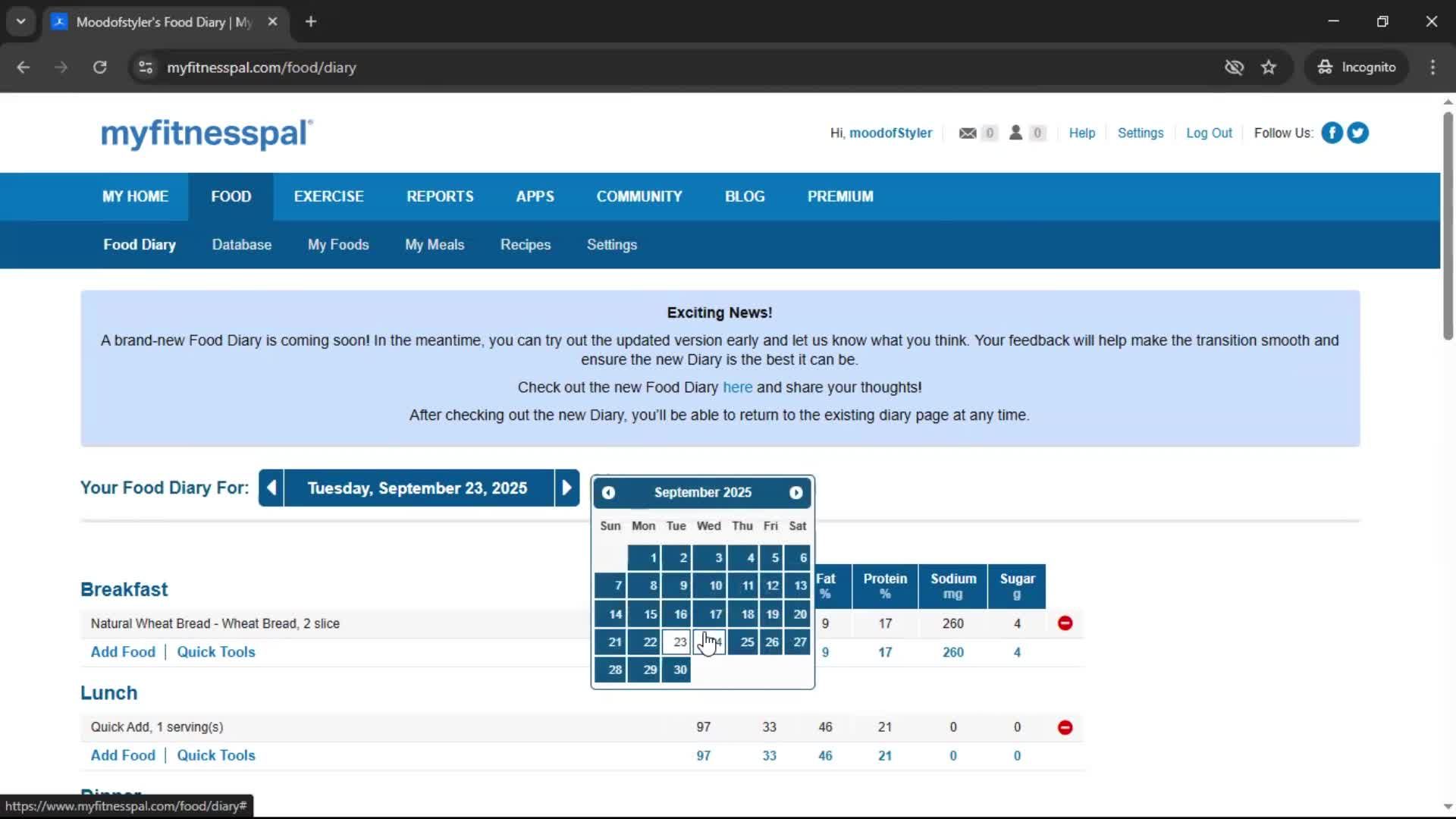Open the moodofStyler profile link
The width and height of the screenshot is (1456, 819).
[890, 133]
